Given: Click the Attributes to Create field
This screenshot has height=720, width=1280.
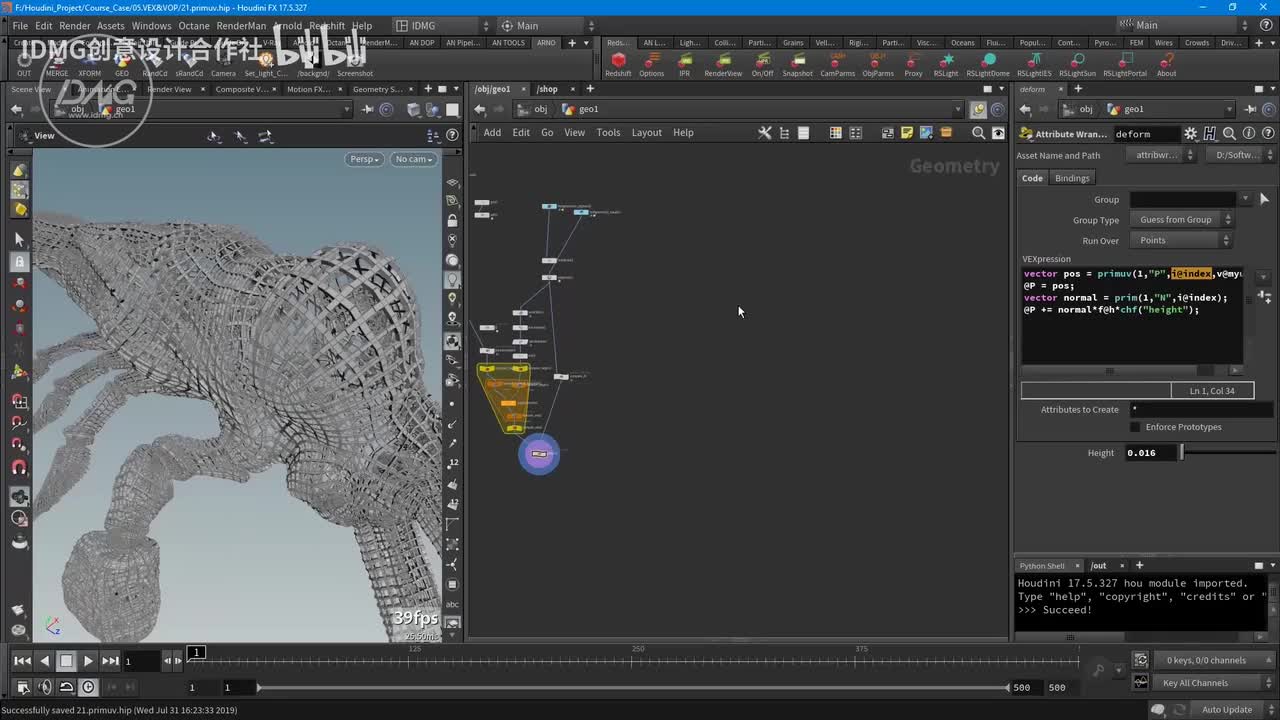Looking at the screenshot, I should 1200,410.
